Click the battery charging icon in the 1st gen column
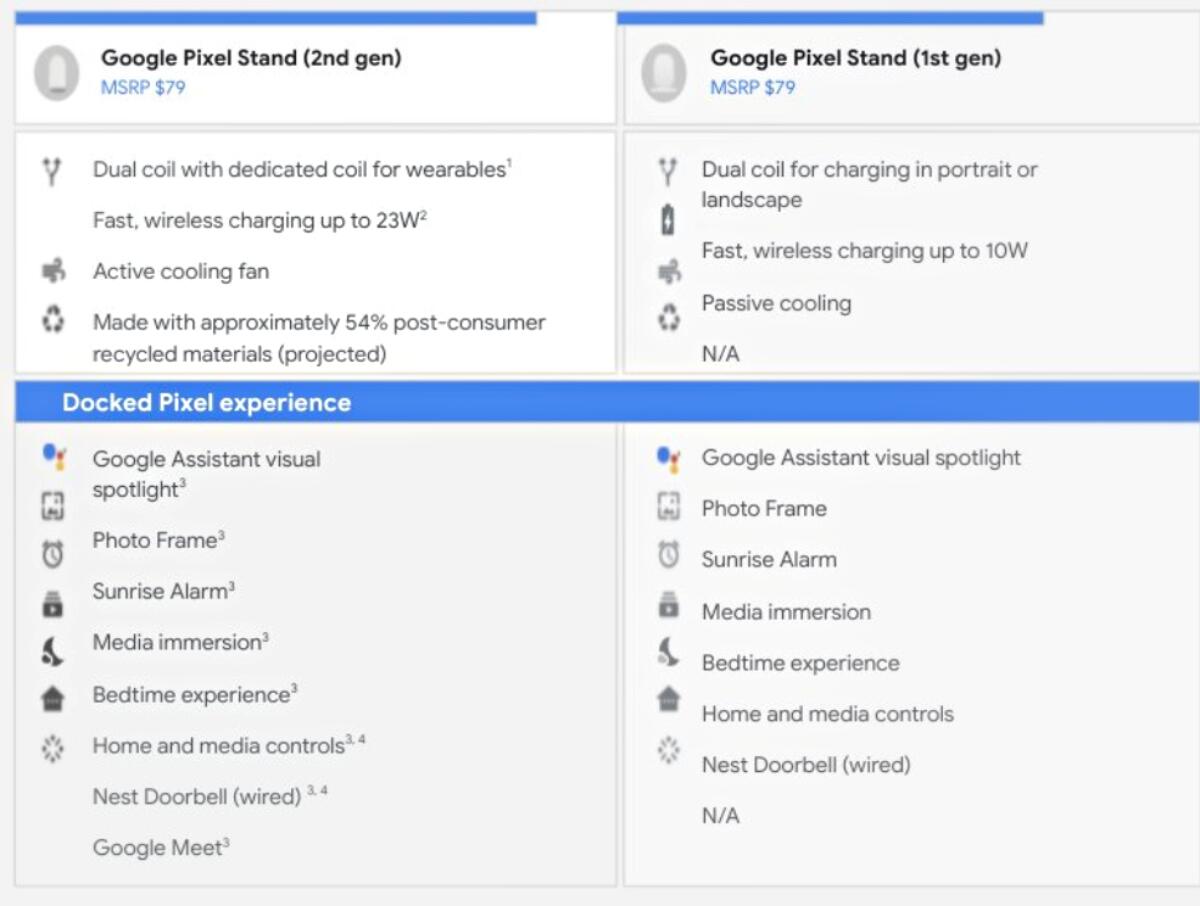 tap(668, 220)
